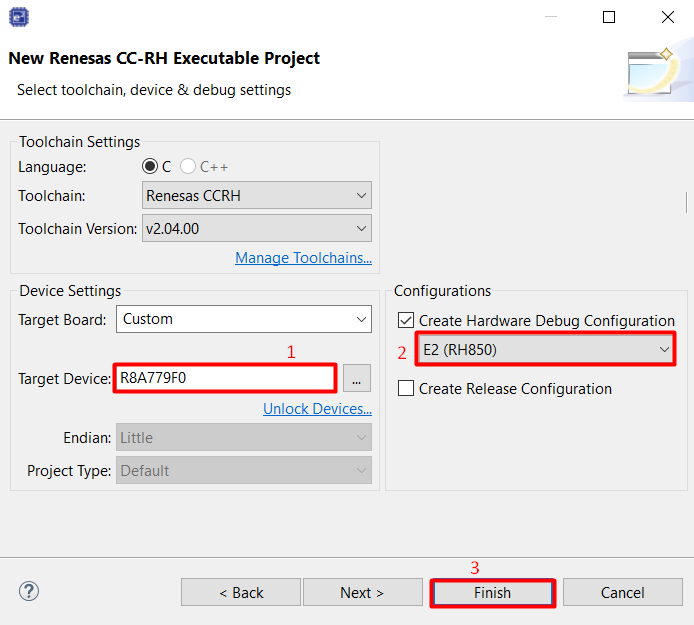Click the Manage Toolchains link
Screen dimensions: 694x625
(303, 258)
